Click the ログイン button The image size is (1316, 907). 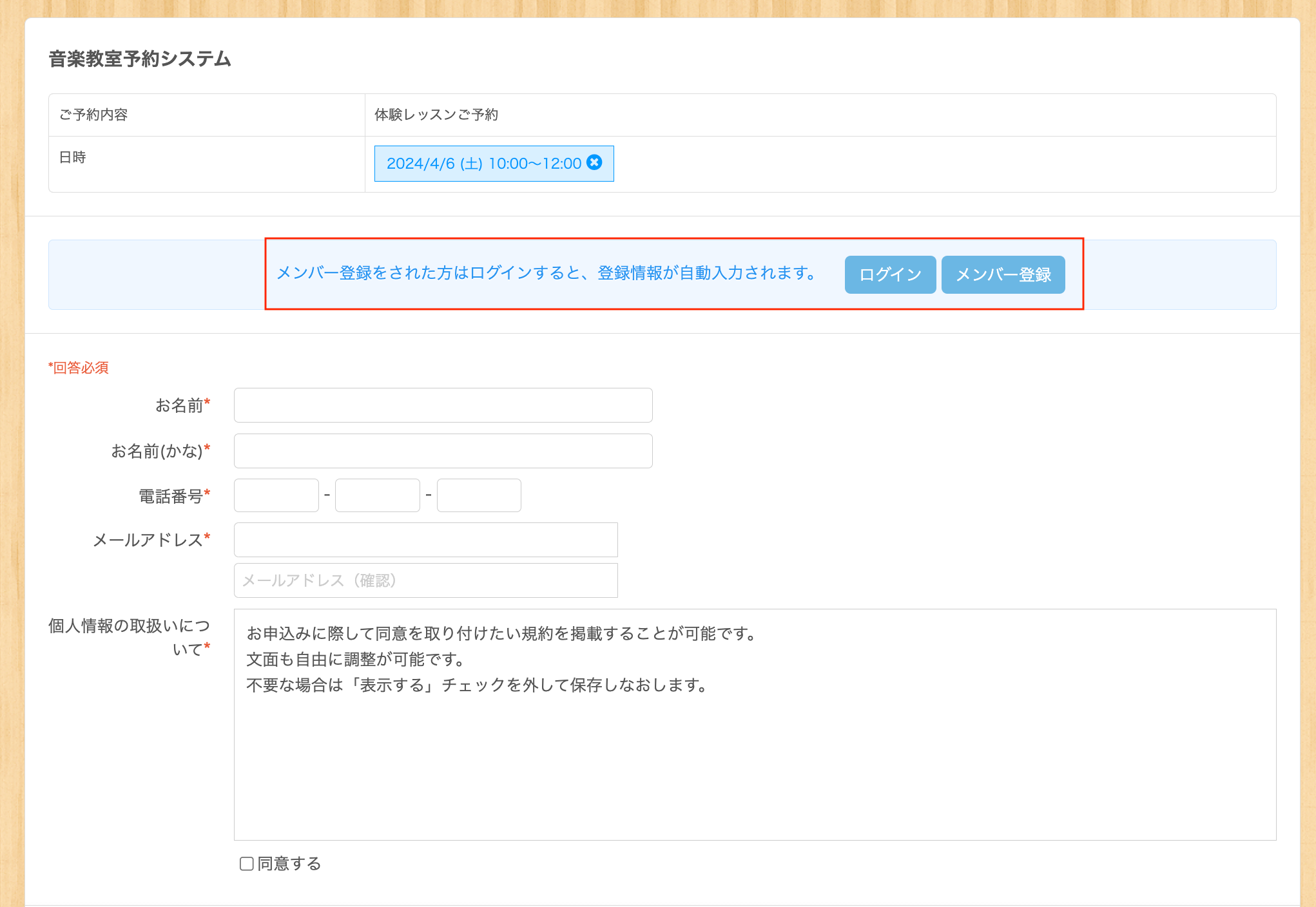coord(890,274)
